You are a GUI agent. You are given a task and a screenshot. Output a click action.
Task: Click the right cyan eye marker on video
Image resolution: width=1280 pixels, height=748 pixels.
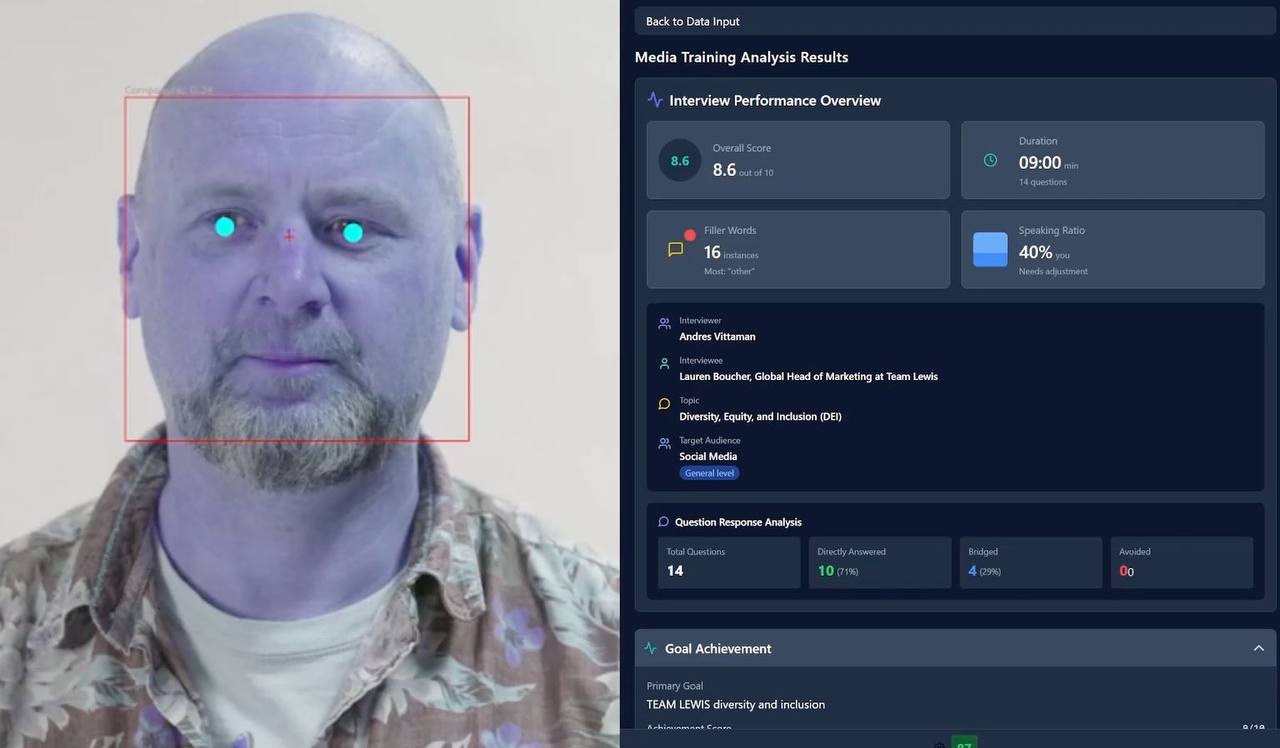point(353,233)
